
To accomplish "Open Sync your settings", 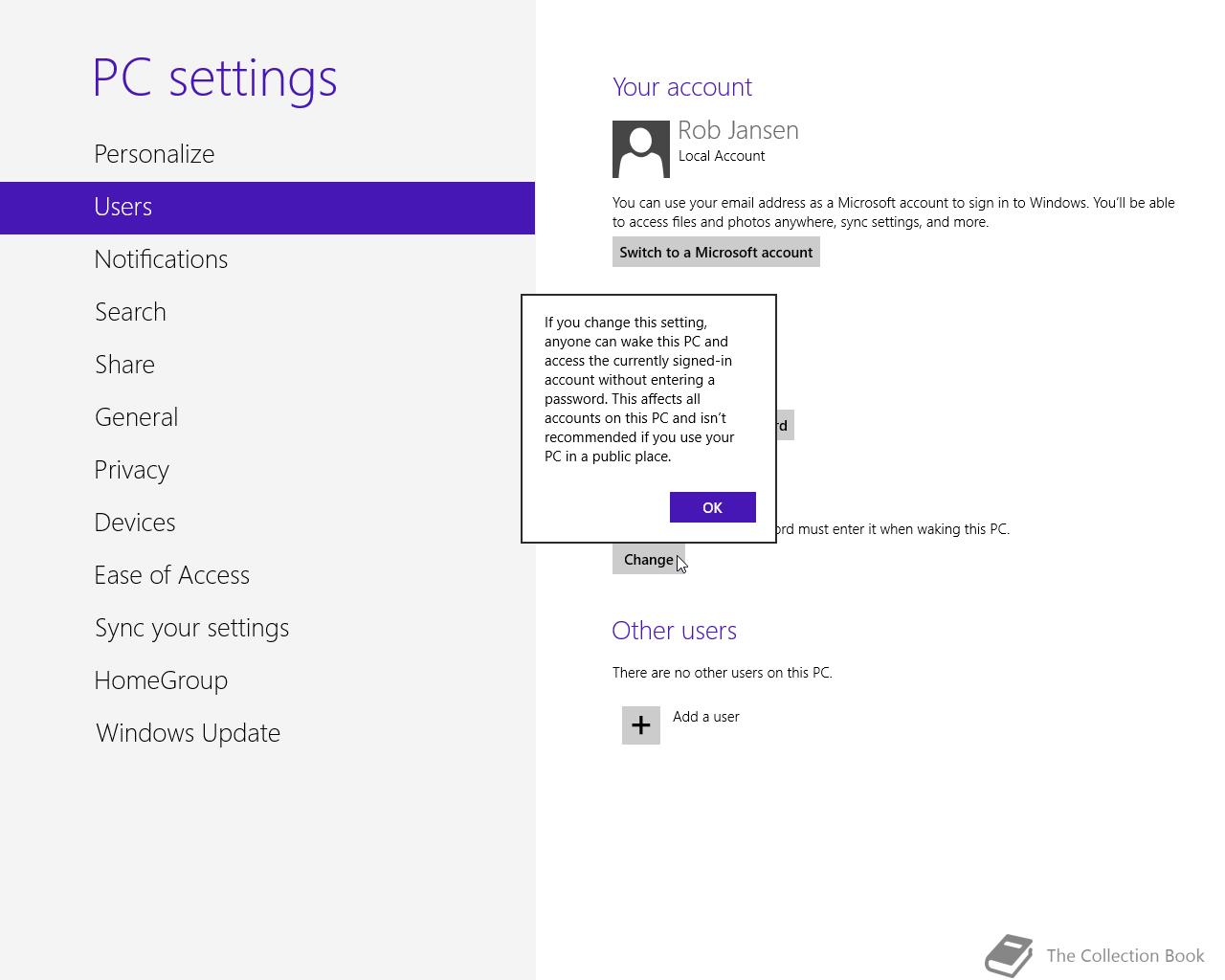I will pyautogui.click(x=267, y=628).
